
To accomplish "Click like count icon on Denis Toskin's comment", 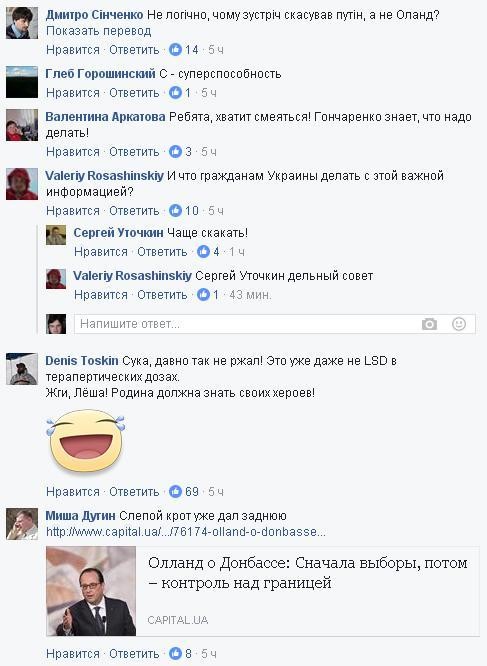I will point(175,491).
